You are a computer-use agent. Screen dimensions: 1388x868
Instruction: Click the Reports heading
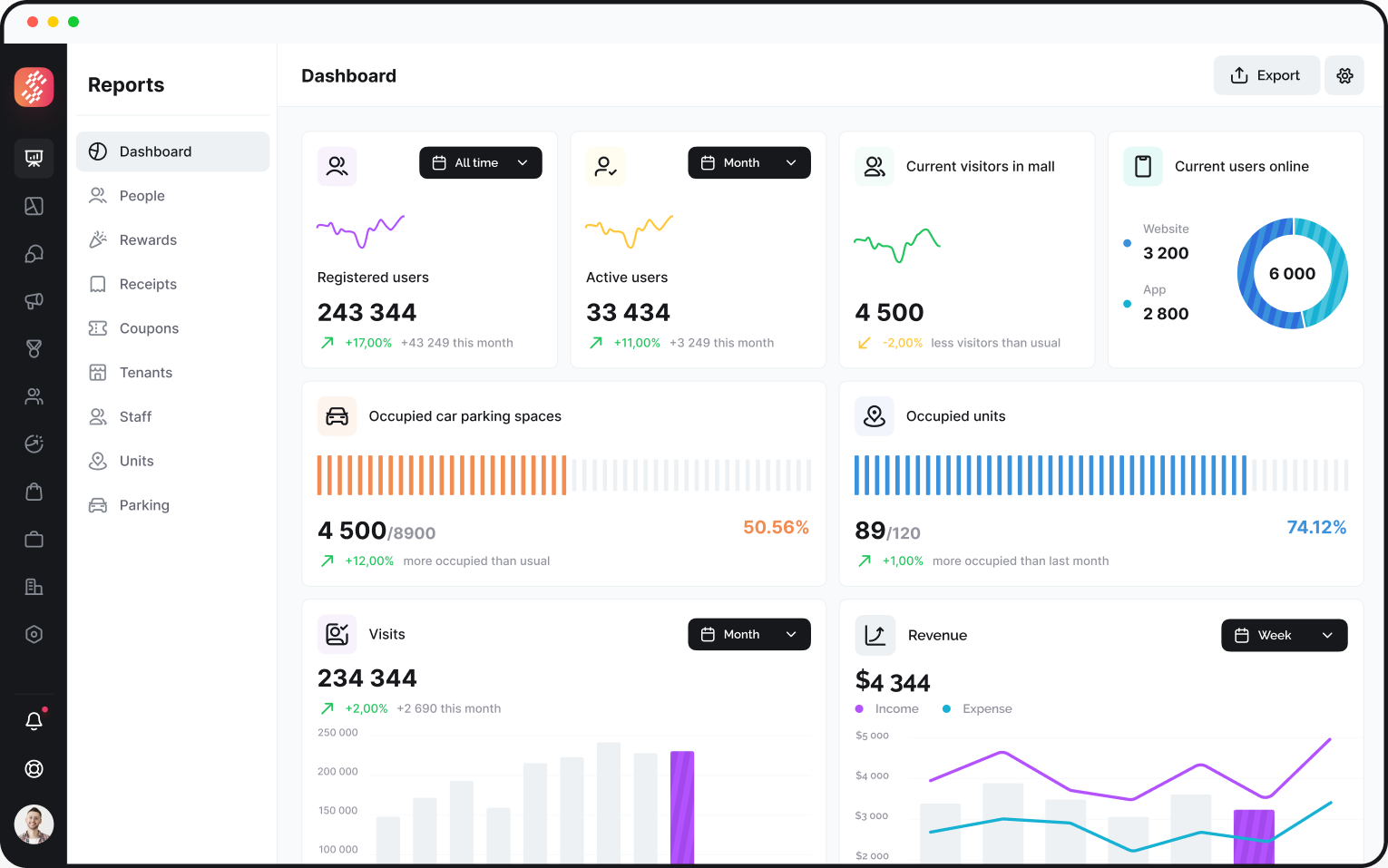coord(126,85)
